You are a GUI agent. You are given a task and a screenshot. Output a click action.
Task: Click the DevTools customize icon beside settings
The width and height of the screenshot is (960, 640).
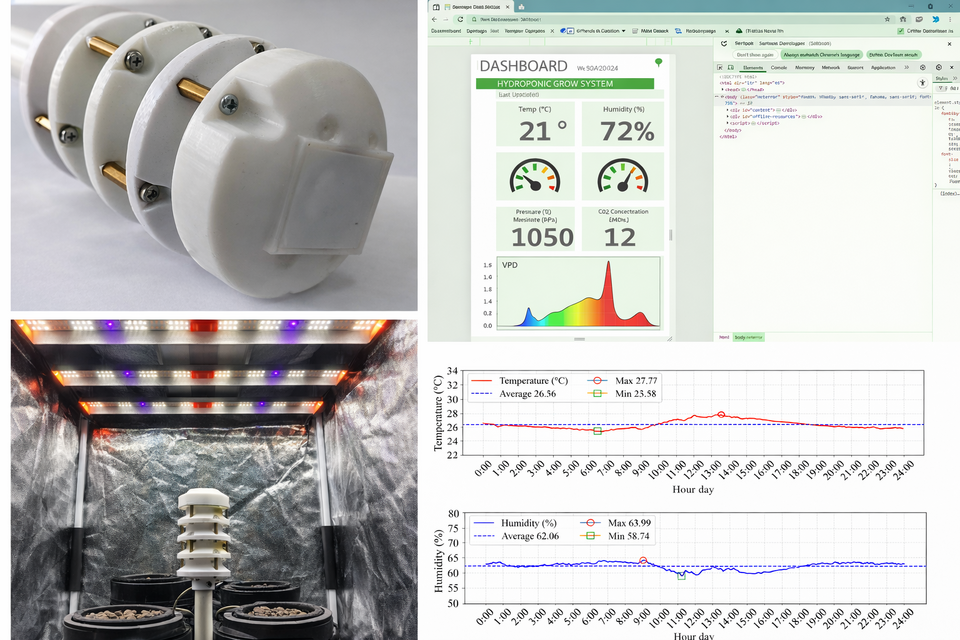(x=939, y=67)
